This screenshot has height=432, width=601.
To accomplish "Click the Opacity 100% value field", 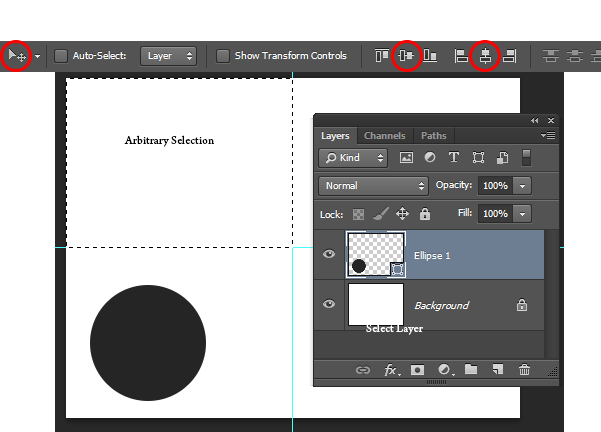I will click(495, 186).
